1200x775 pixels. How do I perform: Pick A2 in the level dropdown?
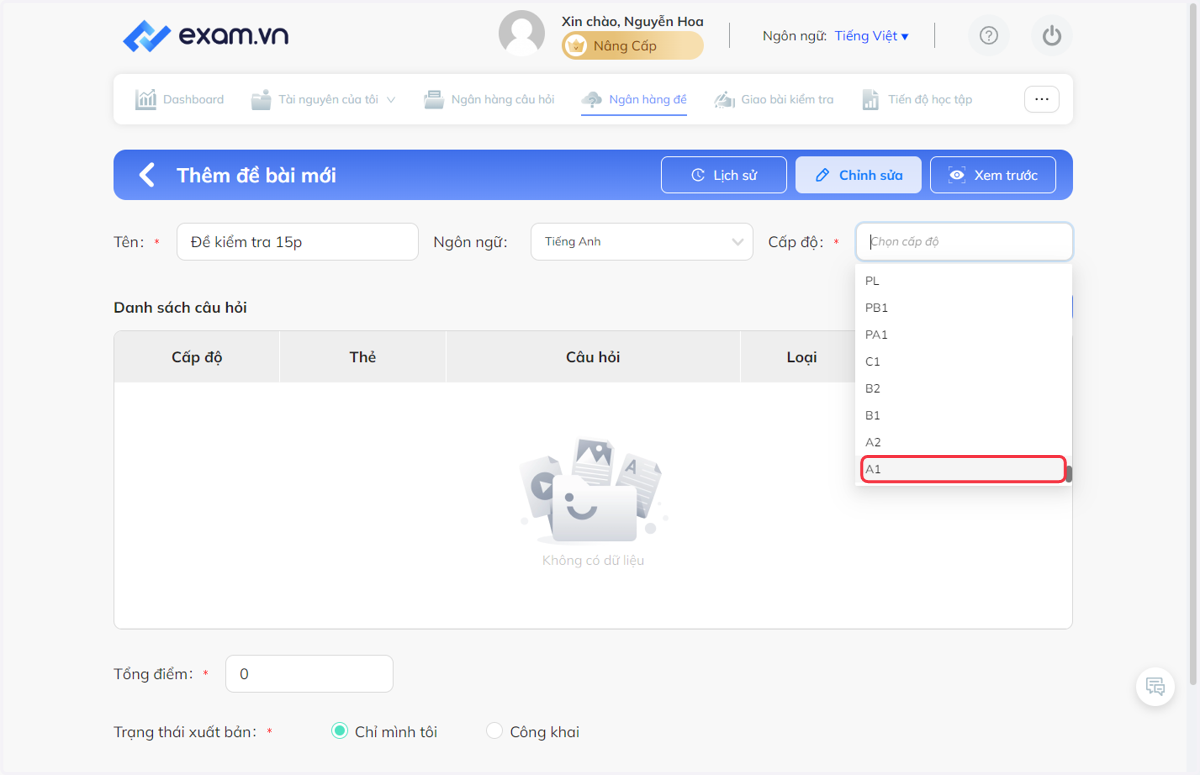coord(963,443)
